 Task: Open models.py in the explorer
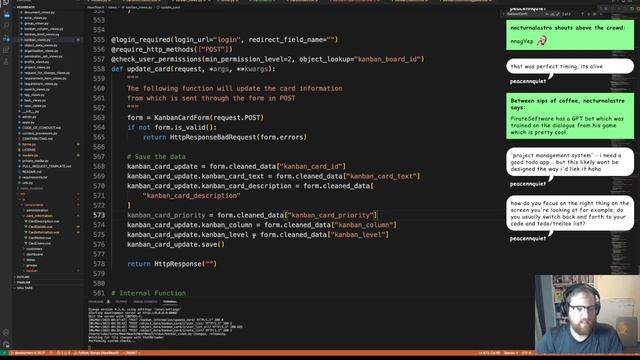point(30,155)
